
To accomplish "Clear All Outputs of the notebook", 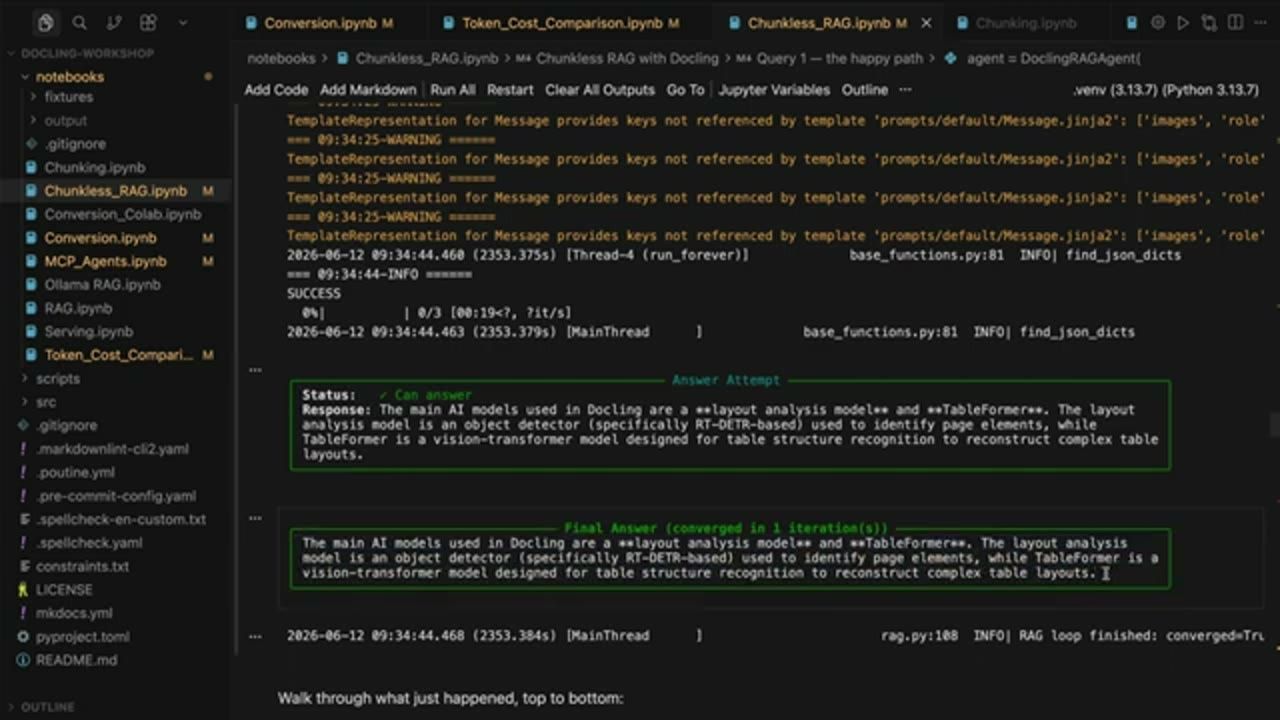I will 600,90.
